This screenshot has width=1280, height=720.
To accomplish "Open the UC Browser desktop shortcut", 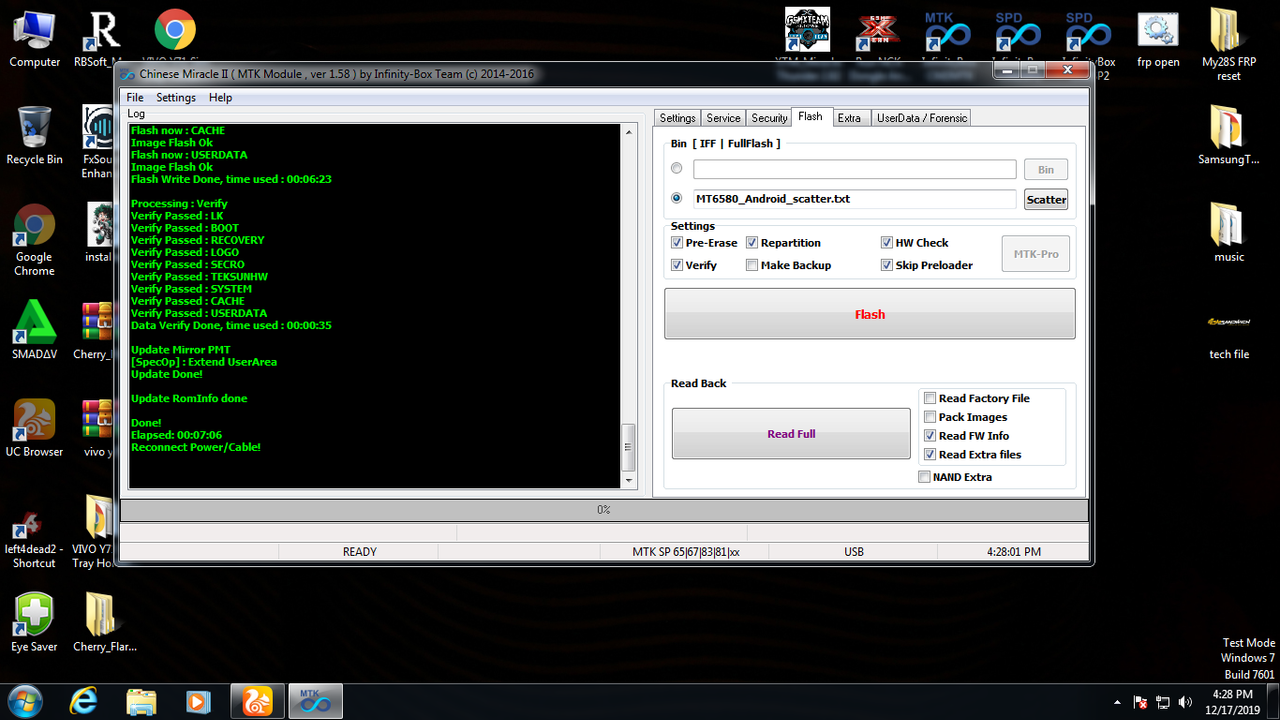I will click(x=34, y=428).
